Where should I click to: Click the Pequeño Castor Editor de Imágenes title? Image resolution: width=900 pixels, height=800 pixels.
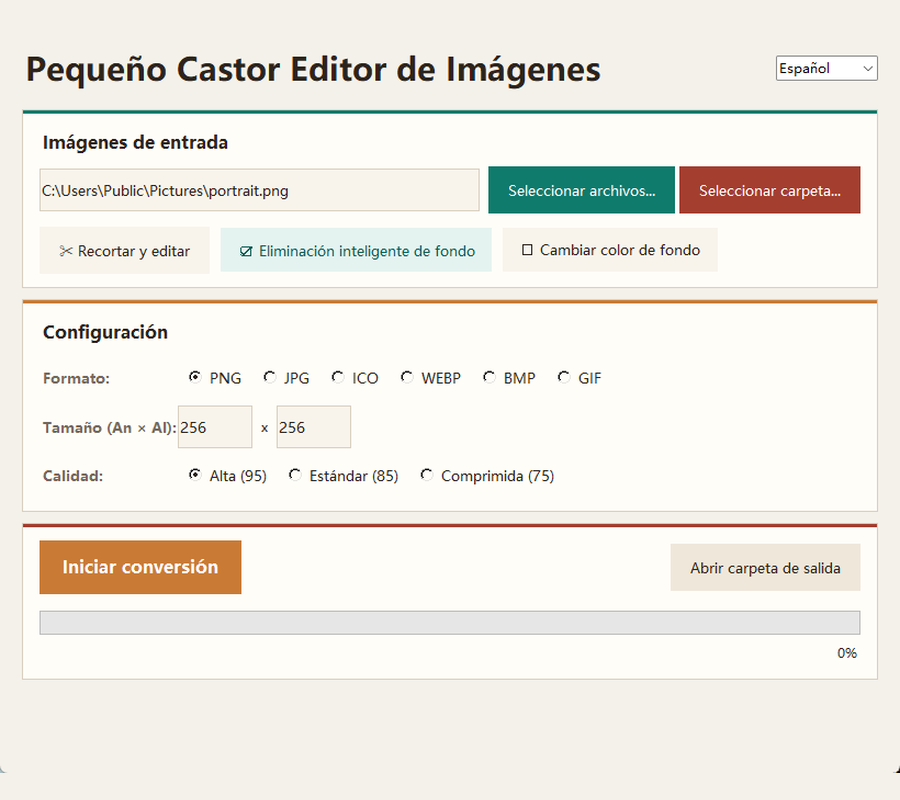click(x=313, y=69)
